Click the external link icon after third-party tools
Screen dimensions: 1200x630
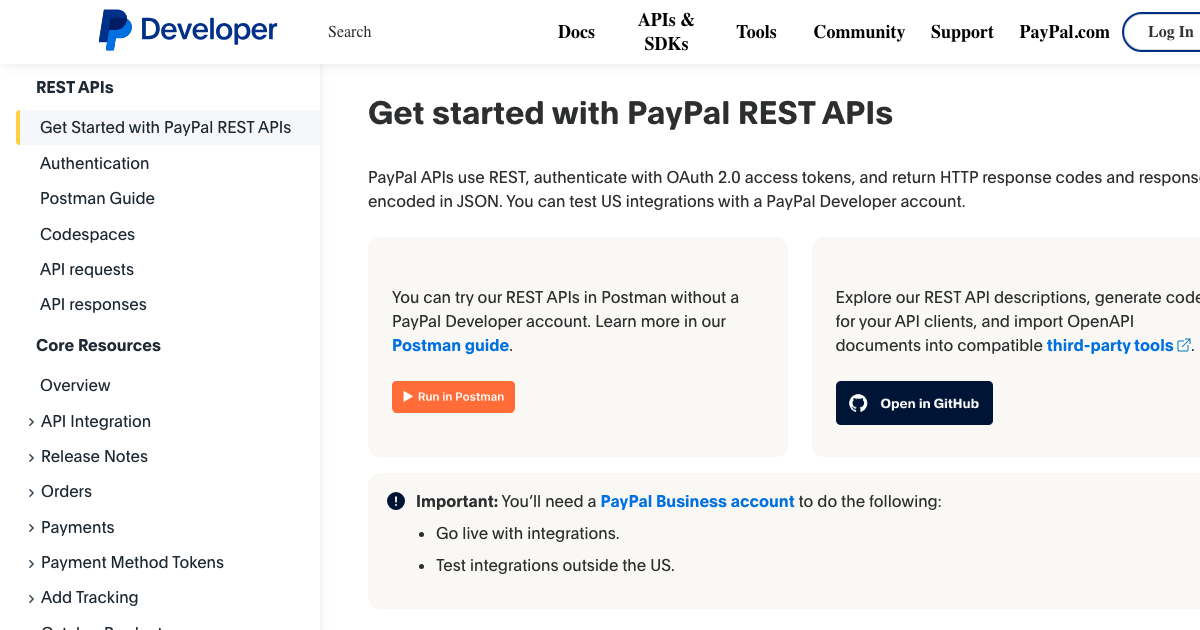click(x=1184, y=344)
